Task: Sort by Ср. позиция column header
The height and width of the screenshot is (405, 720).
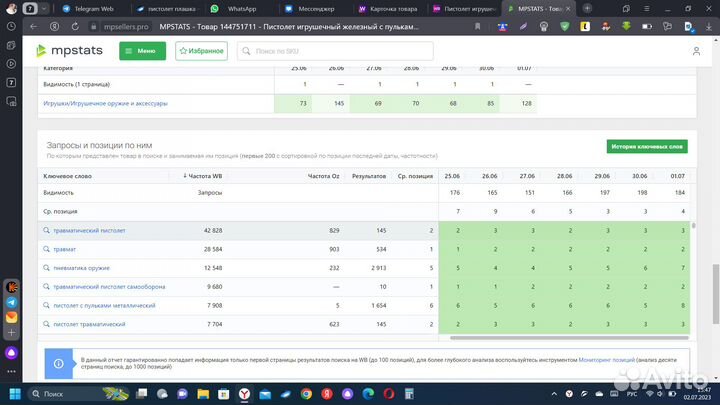Action: coord(415,176)
